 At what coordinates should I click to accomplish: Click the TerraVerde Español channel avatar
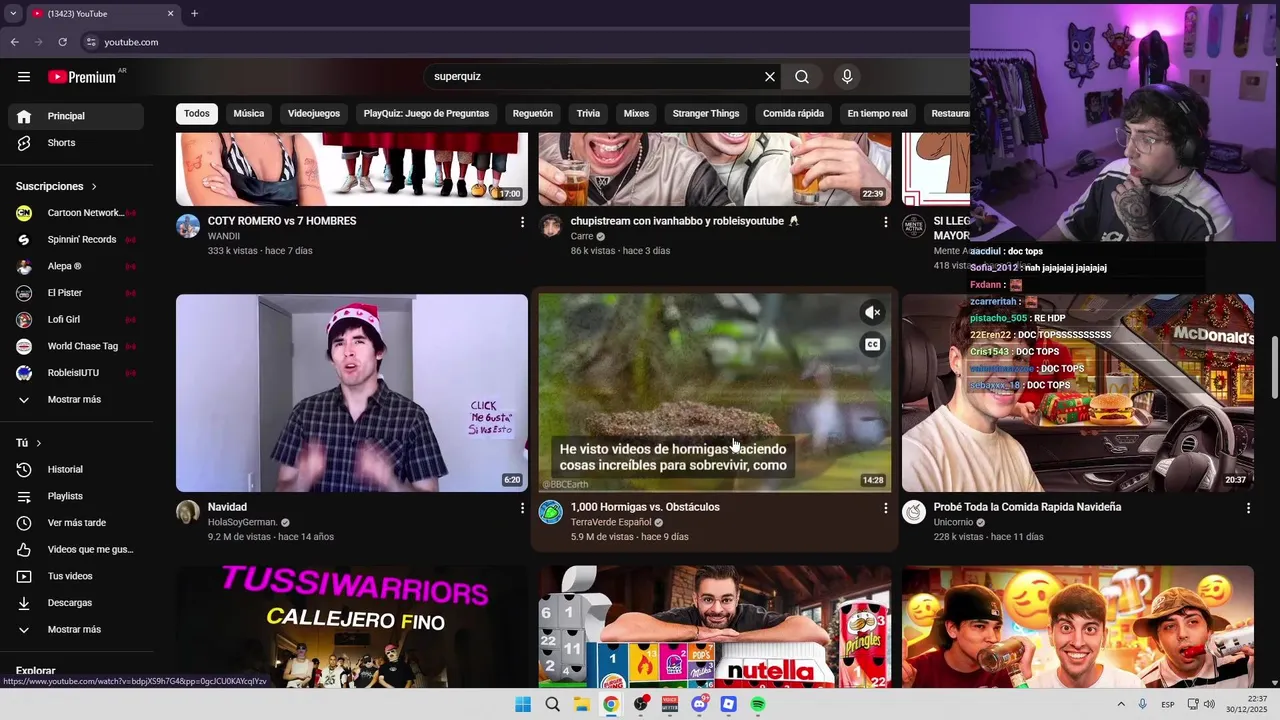551,512
